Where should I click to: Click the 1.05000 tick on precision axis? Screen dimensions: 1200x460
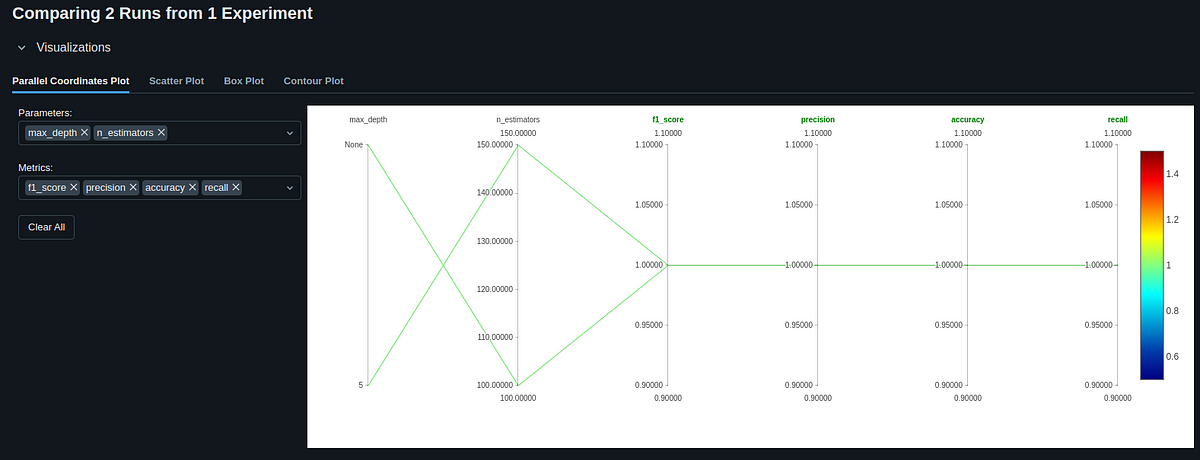click(799, 205)
